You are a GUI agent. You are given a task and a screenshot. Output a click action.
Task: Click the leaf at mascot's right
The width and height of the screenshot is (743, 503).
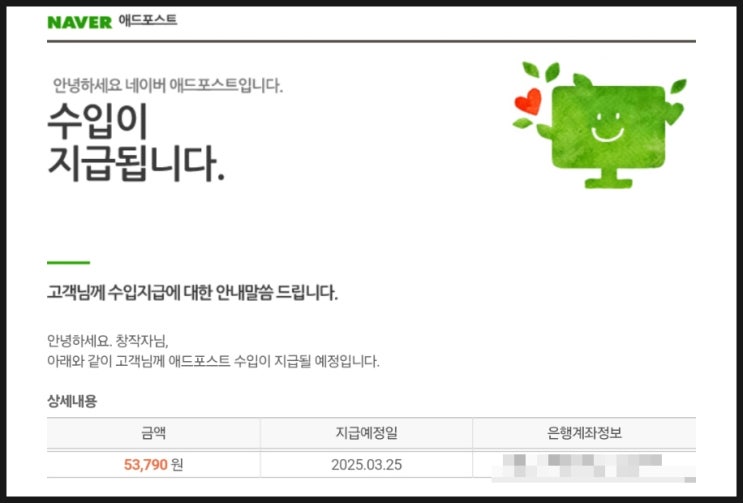point(679,86)
